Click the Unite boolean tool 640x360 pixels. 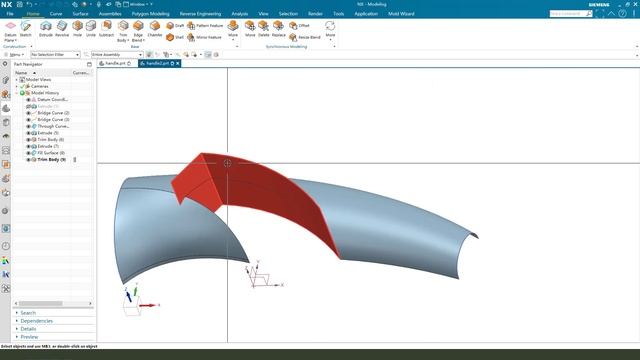pos(91,29)
